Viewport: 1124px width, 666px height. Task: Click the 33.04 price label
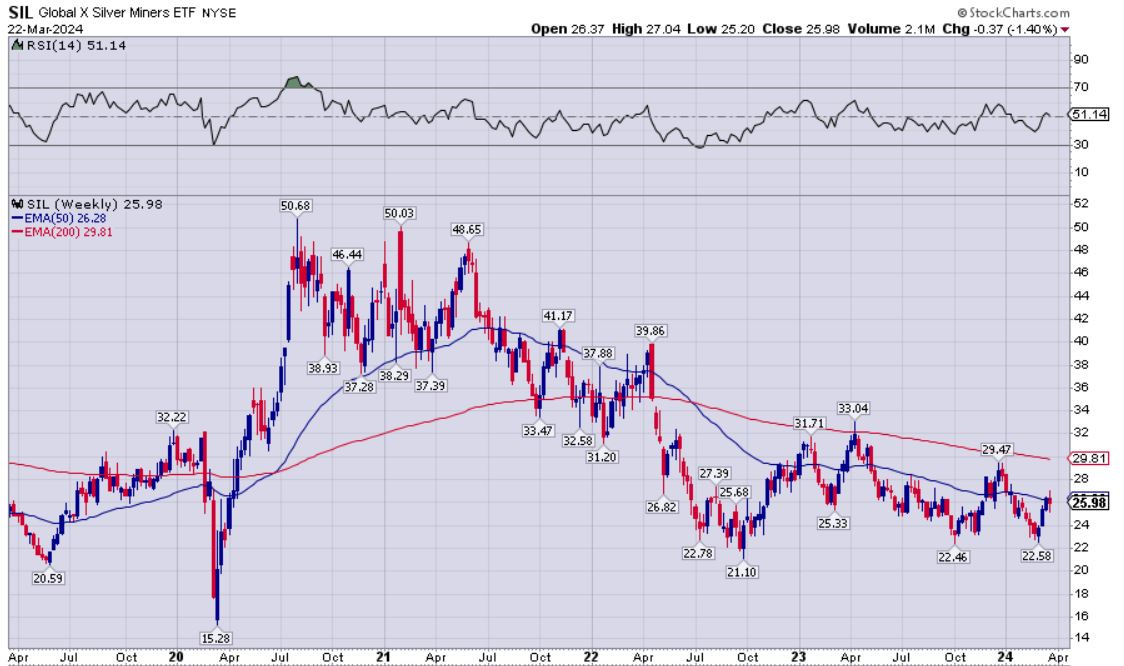[x=853, y=409]
